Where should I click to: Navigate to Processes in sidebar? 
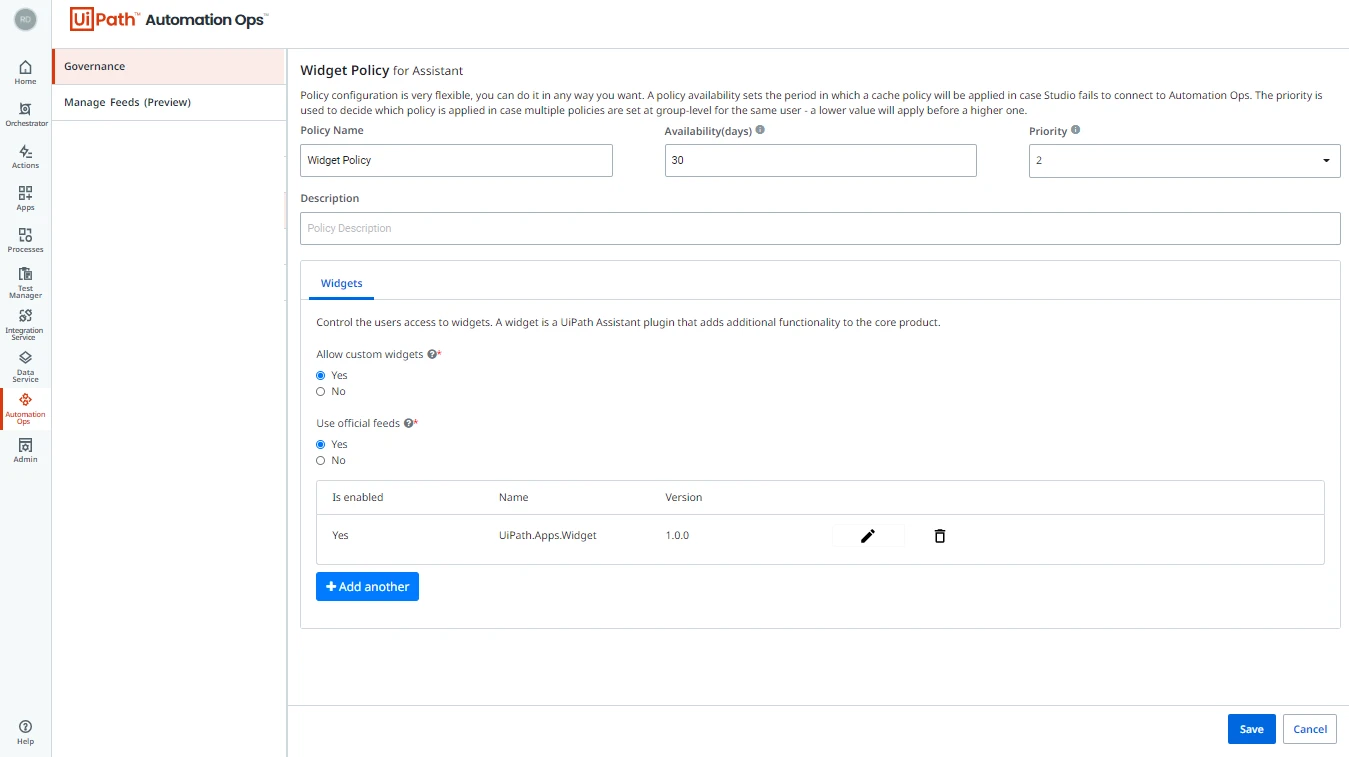(25, 240)
